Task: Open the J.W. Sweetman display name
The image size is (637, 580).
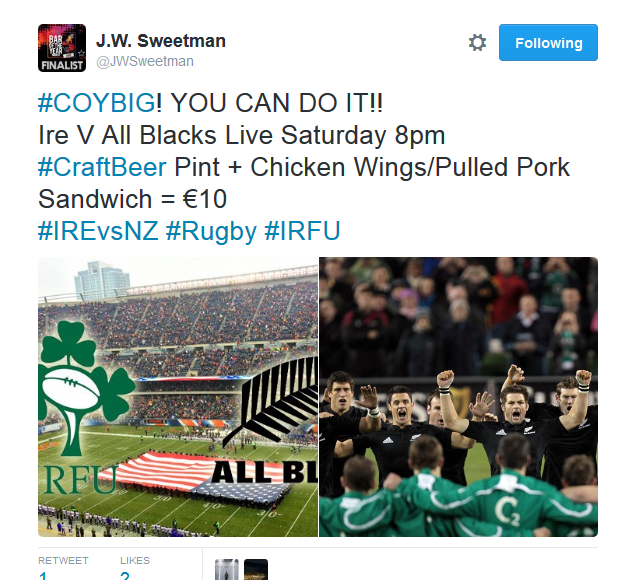Action: [x=160, y=41]
